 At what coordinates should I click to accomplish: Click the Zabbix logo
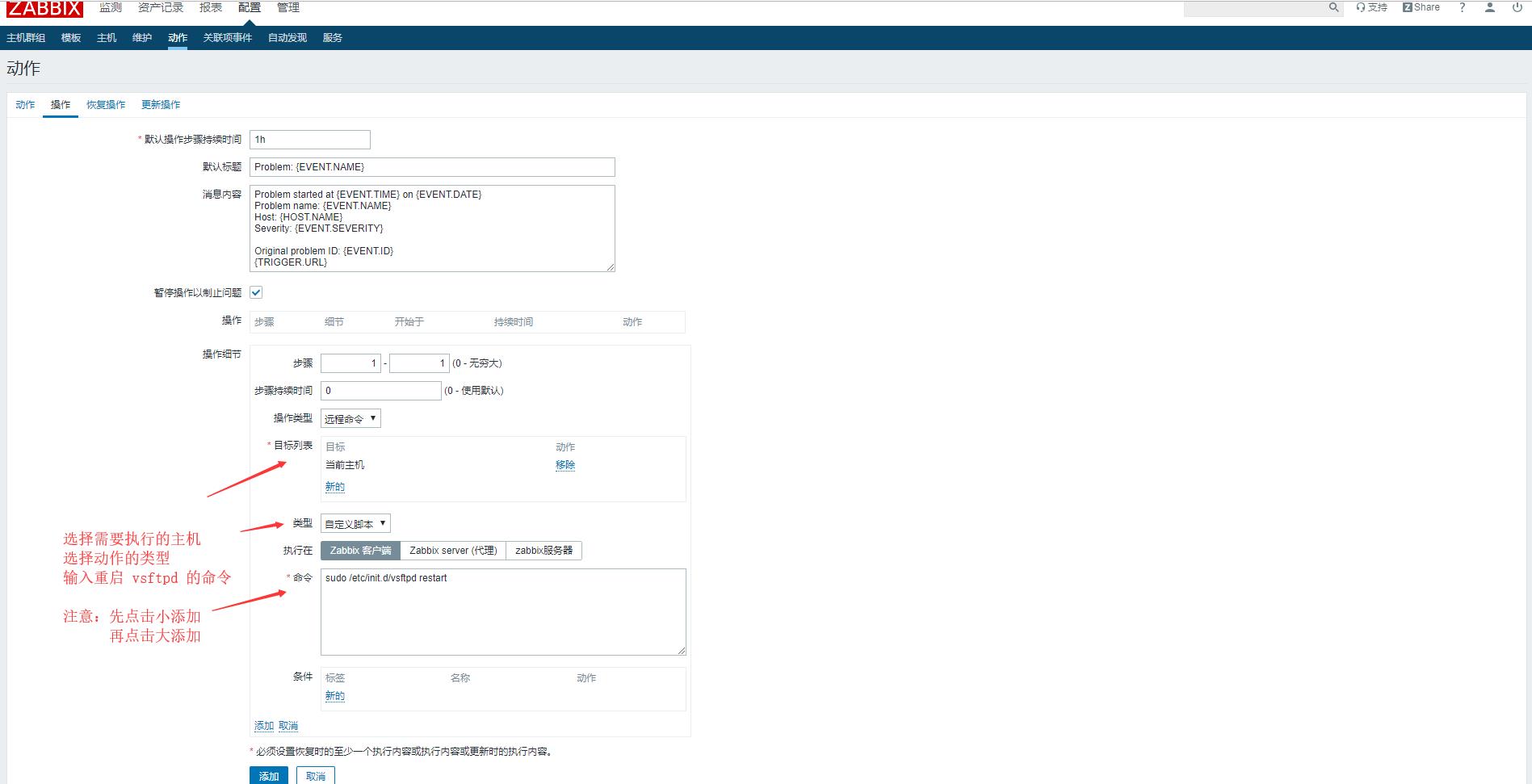point(44,8)
